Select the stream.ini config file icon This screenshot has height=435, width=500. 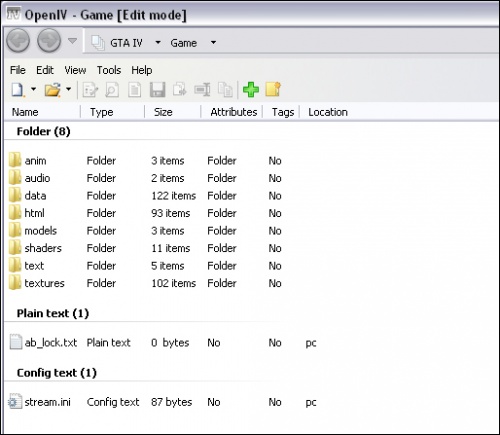pyautogui.click(x=15, y=402)
